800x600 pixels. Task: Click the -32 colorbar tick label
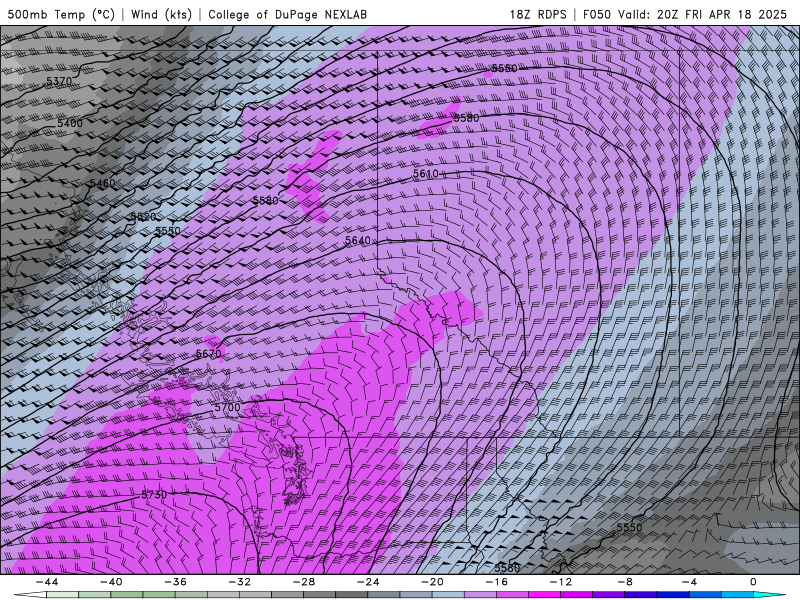tap(240, 582)
